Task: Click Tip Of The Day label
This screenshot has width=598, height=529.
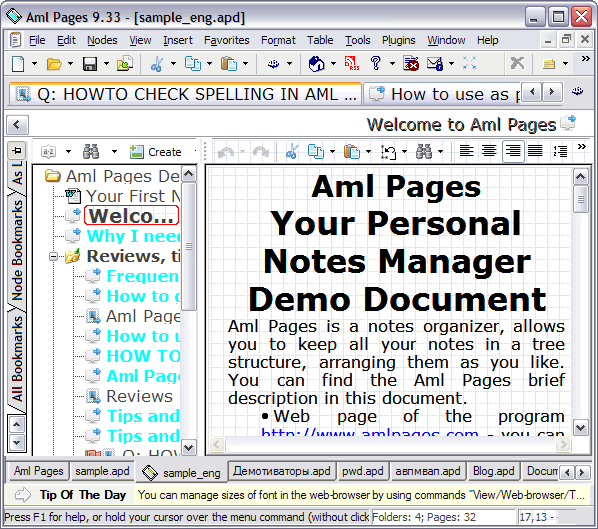Action: click(83, 495)
